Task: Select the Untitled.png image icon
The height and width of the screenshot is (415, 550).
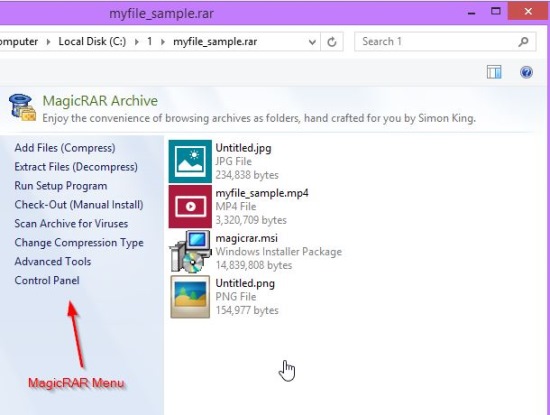Action: (x=190, y=297)
